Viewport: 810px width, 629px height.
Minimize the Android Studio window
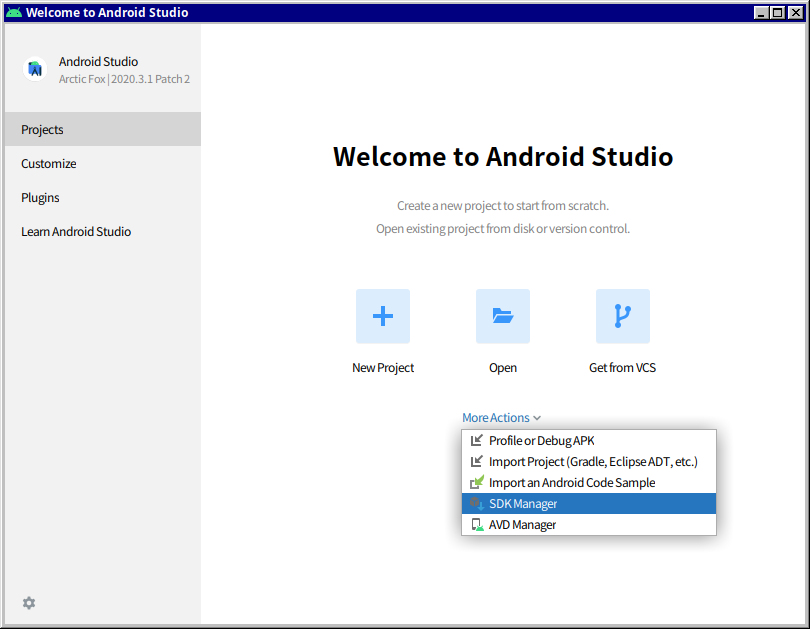[760, 12]
